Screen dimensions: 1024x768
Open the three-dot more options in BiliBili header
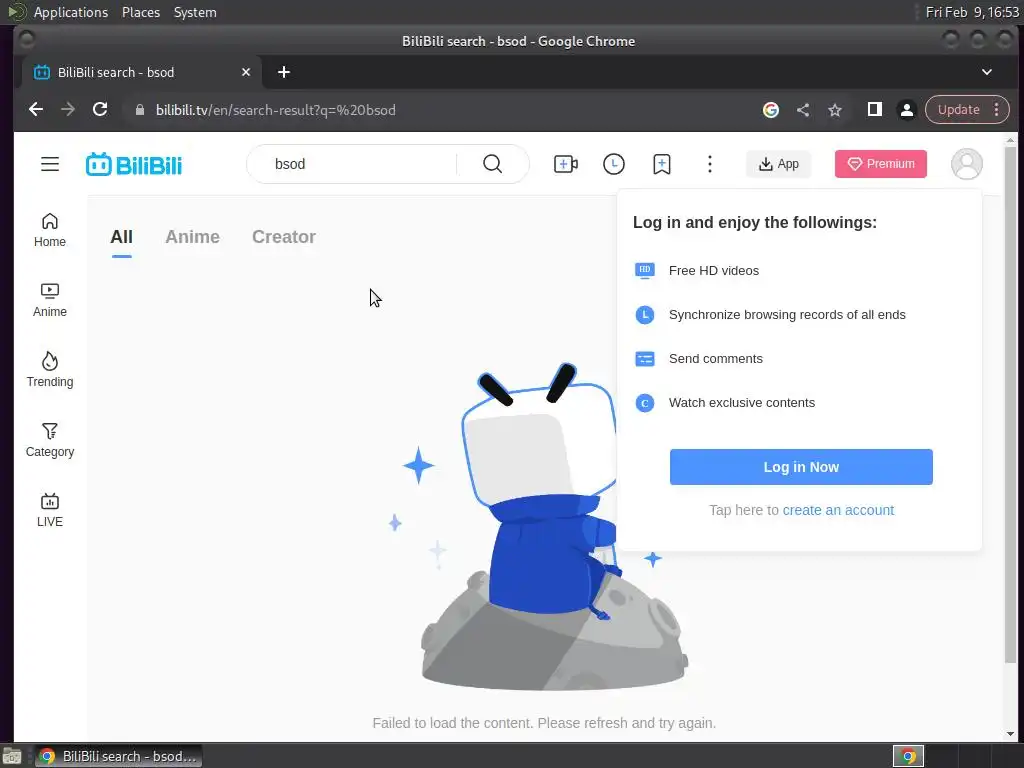pyautogui.click(x=710, y=164)
